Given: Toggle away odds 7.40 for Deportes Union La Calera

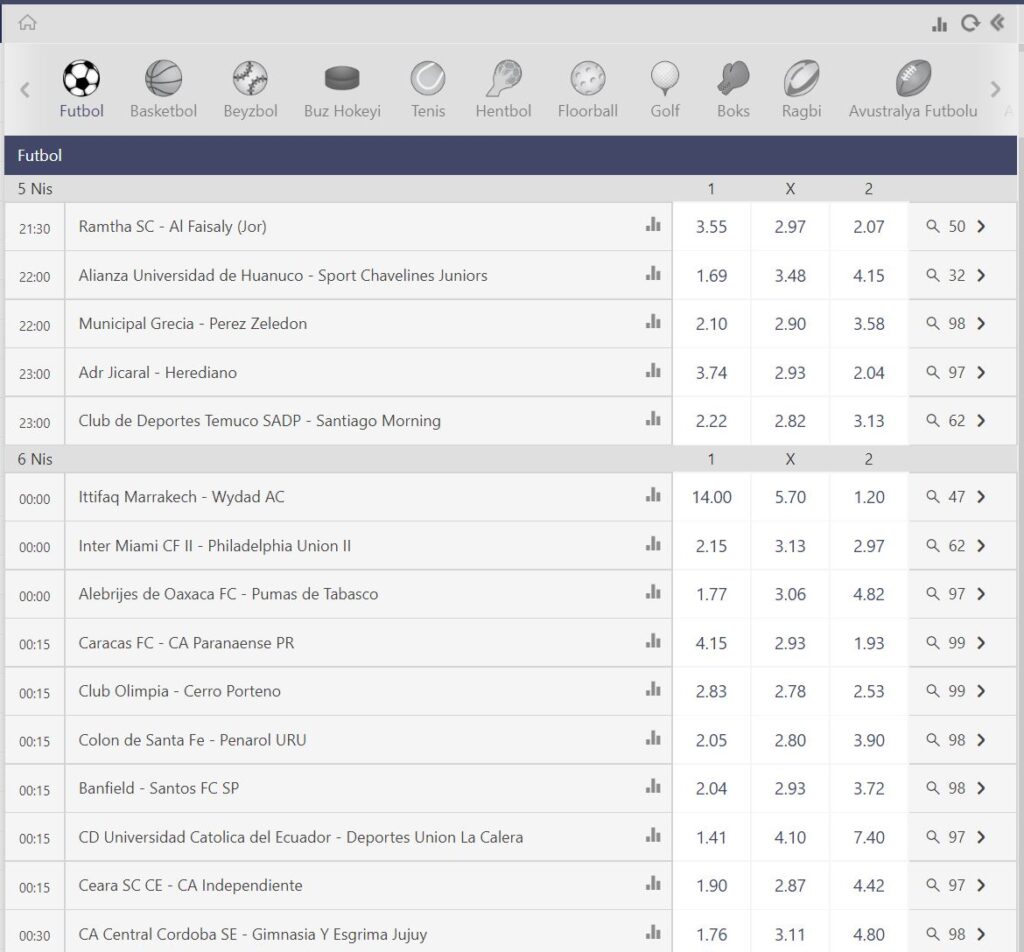Looking at the screenshot, I should (868, 837).
